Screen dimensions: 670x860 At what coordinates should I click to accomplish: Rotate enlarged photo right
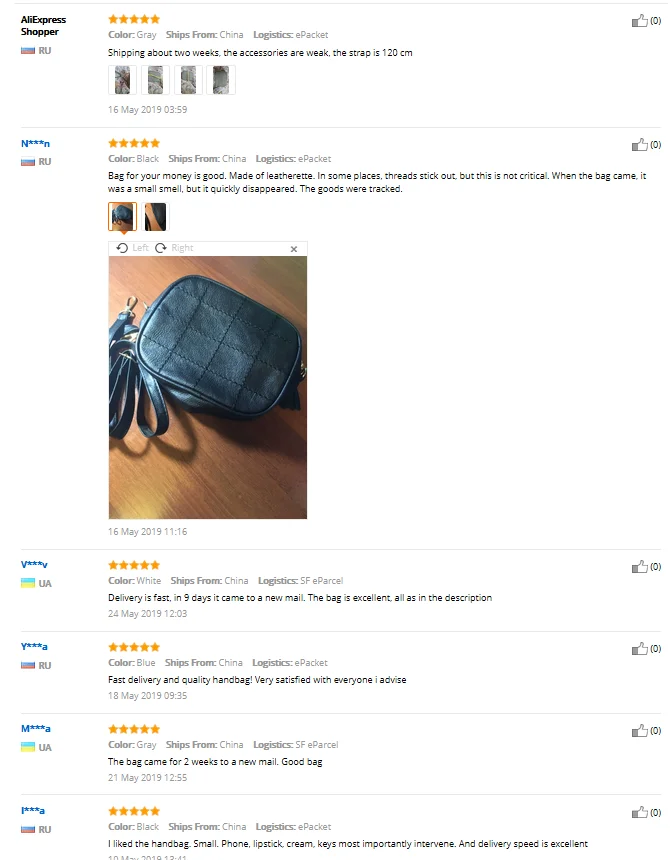pyautogui.click(x=174, y=248)
